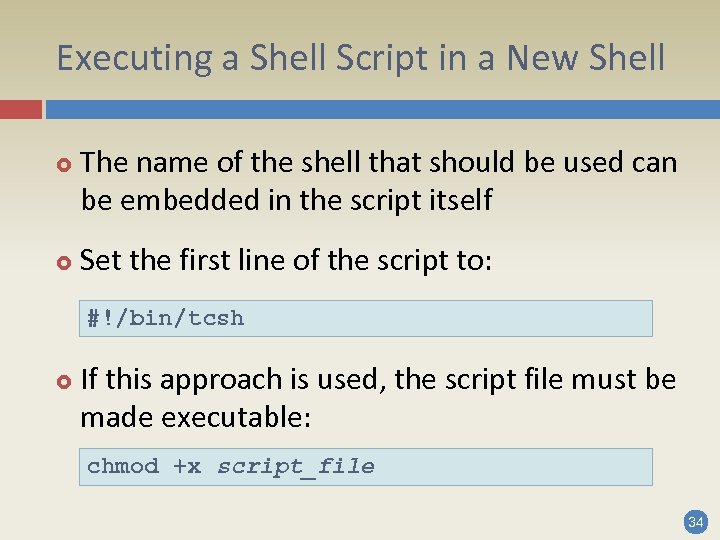Image resolution: width=720 pixels, height=540 pixels.
Task: Click the slide title "Executing a Shell Script"
Action: [x=360, y=58]
